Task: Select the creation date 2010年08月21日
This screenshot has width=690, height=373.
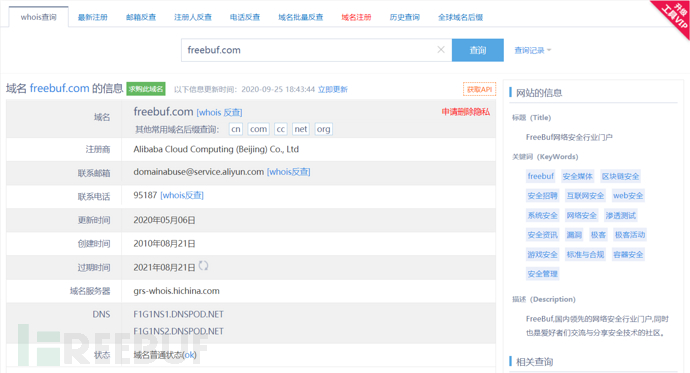Action: tap(164, 244)
